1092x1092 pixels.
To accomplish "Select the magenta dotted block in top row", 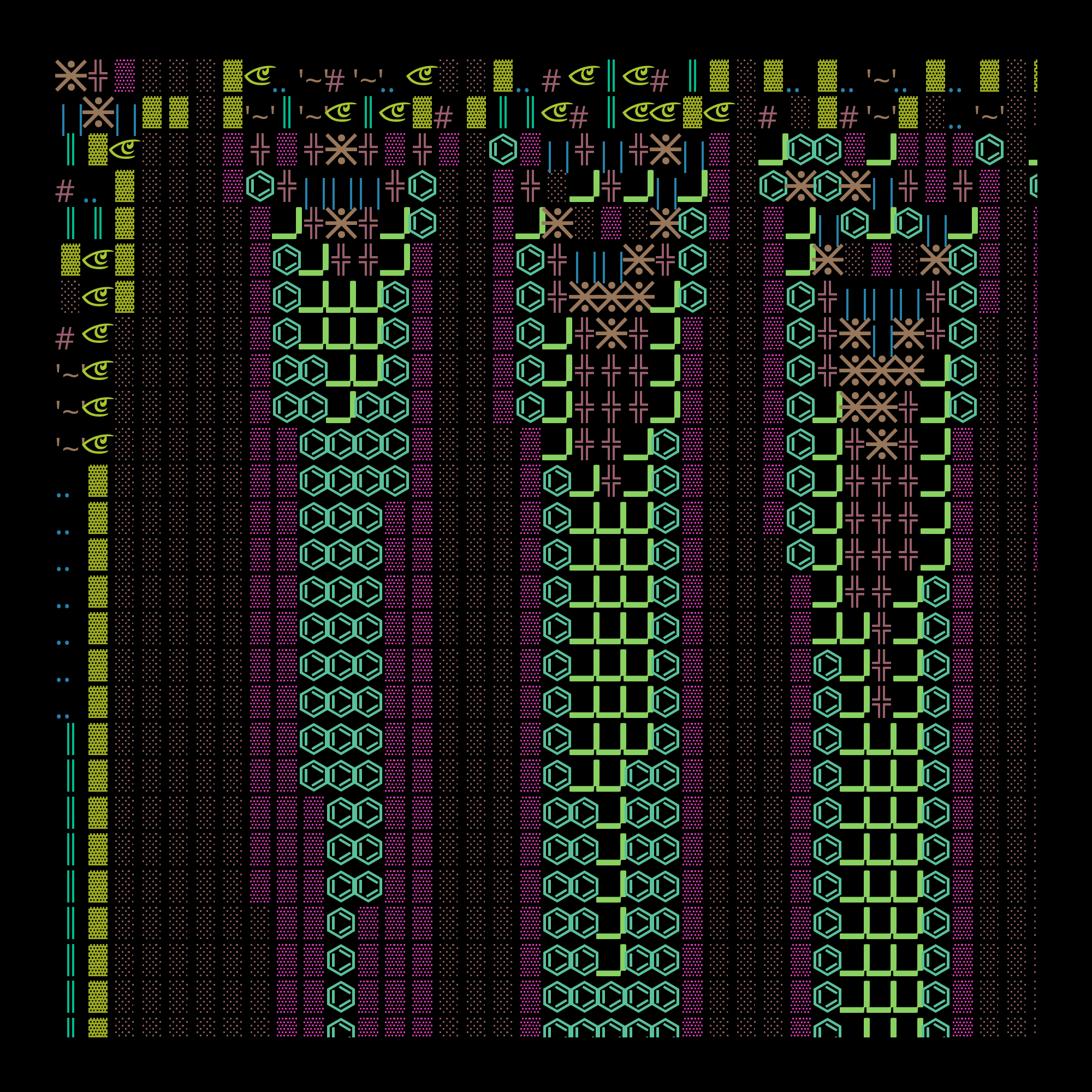I will (x=125, y=75).
